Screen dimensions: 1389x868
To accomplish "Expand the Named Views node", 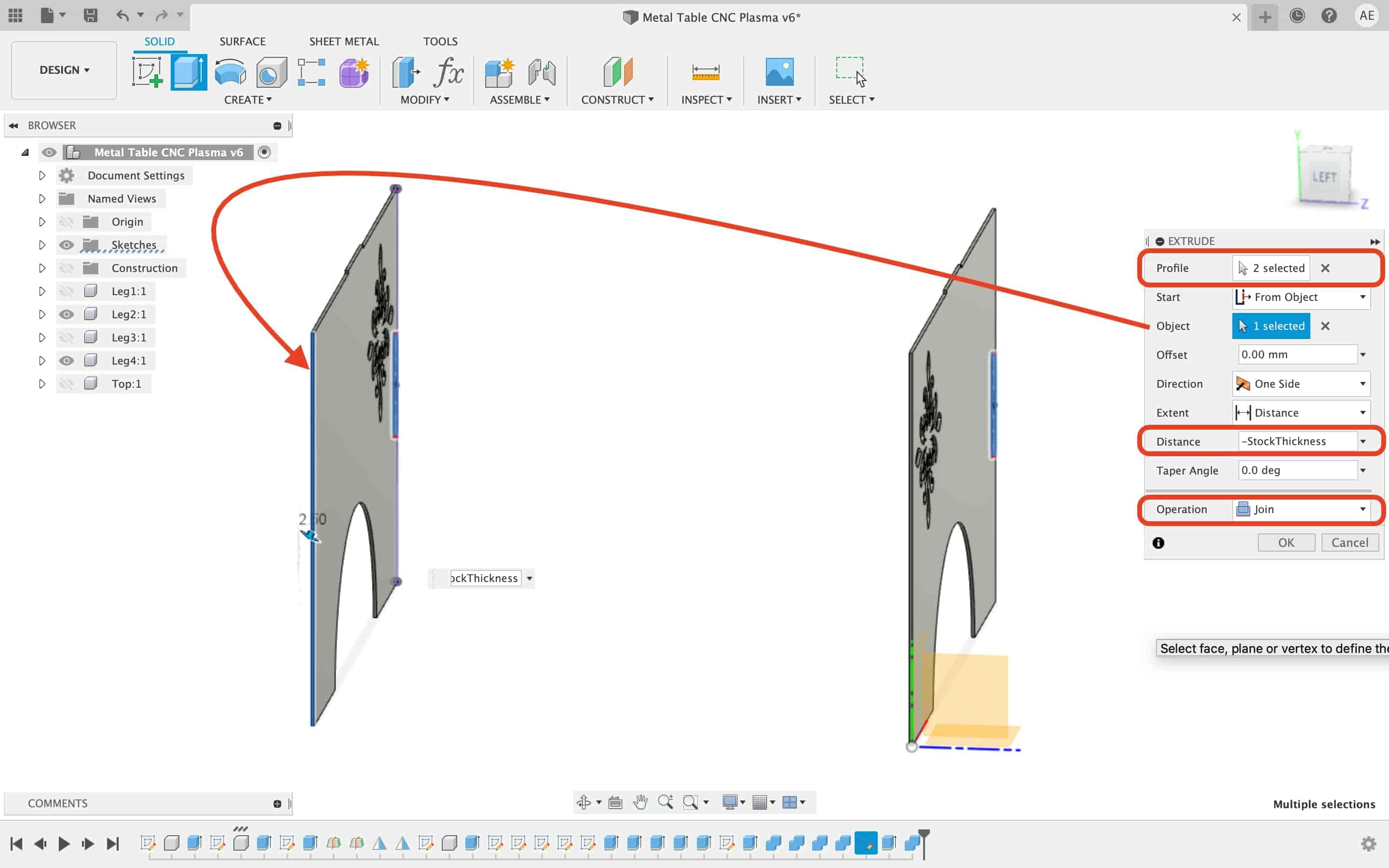I will point(42,199).
